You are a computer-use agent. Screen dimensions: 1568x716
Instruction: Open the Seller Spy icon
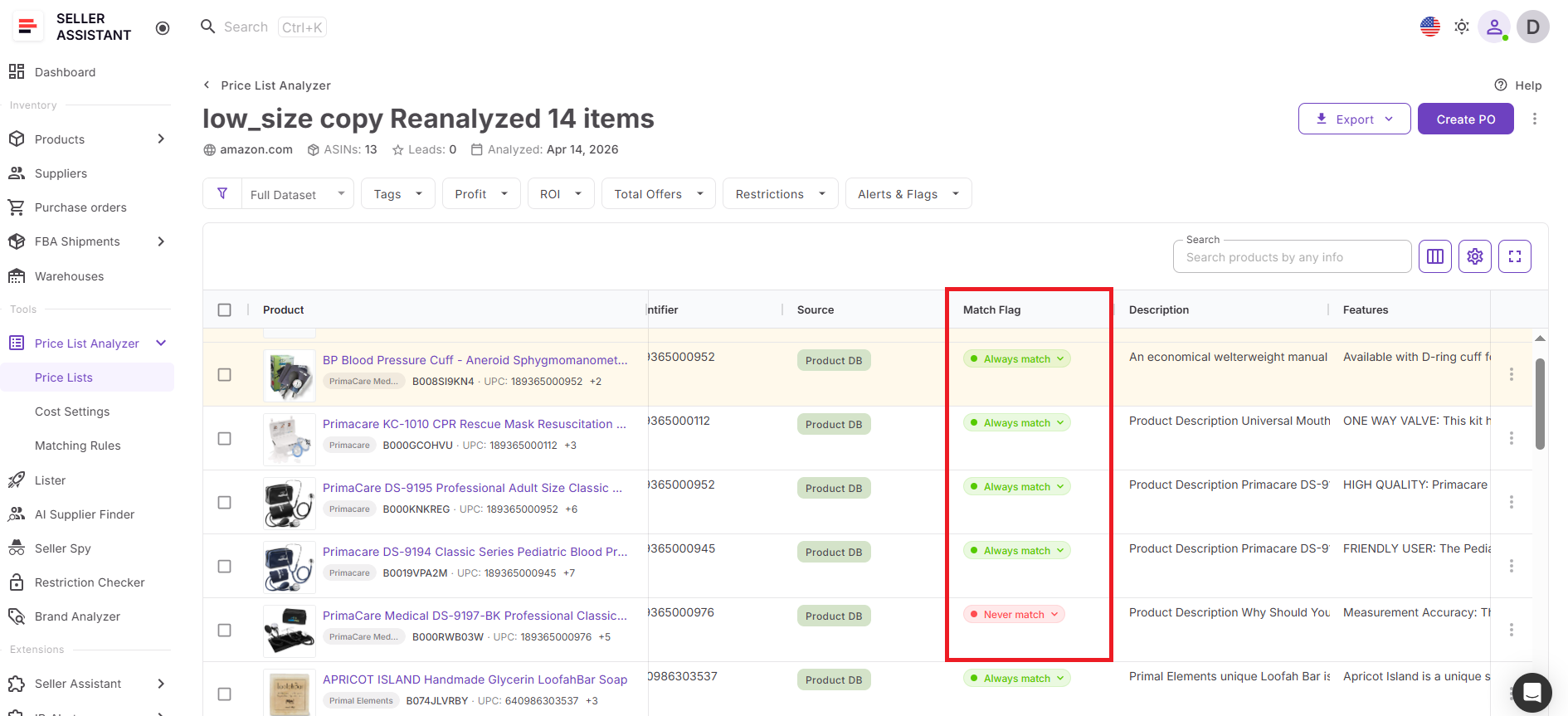[17, 548]
